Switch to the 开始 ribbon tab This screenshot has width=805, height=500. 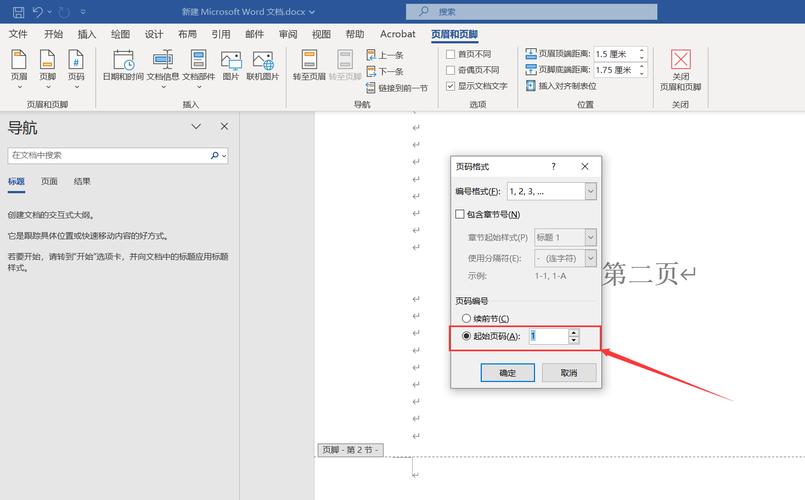click(x=53, y=34)
